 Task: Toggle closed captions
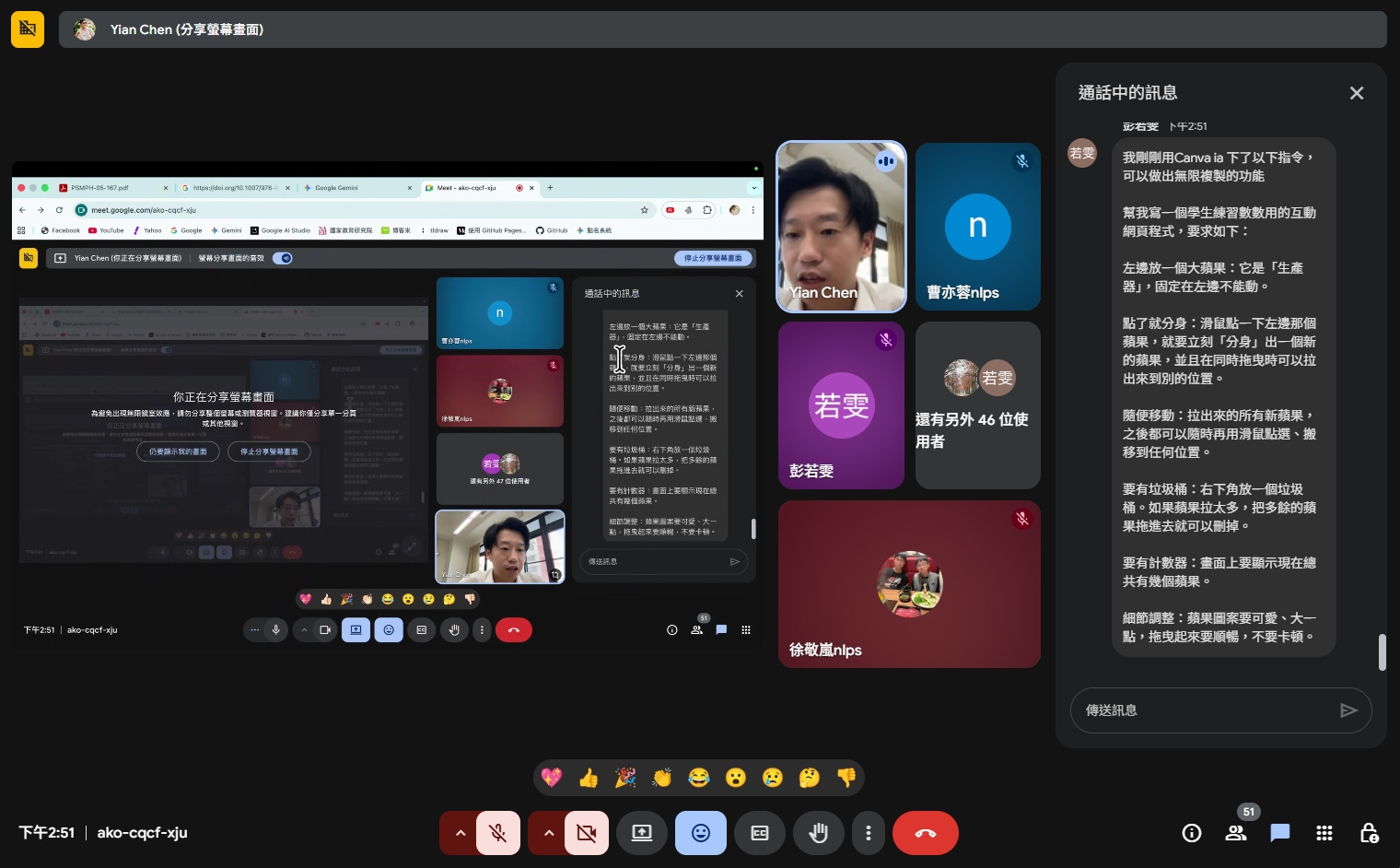tap(760, 833)
